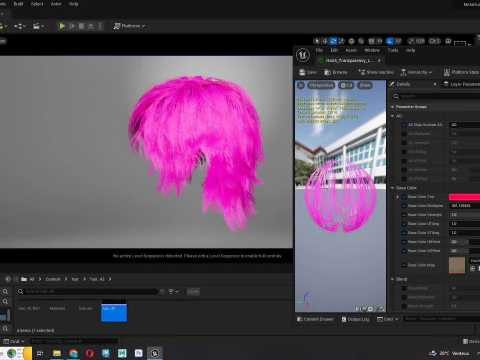This screenshot has width=480, height=360.
Task: Open the File menu in the material instance editor
Action: pyautogui.click(x=319, y=50)
